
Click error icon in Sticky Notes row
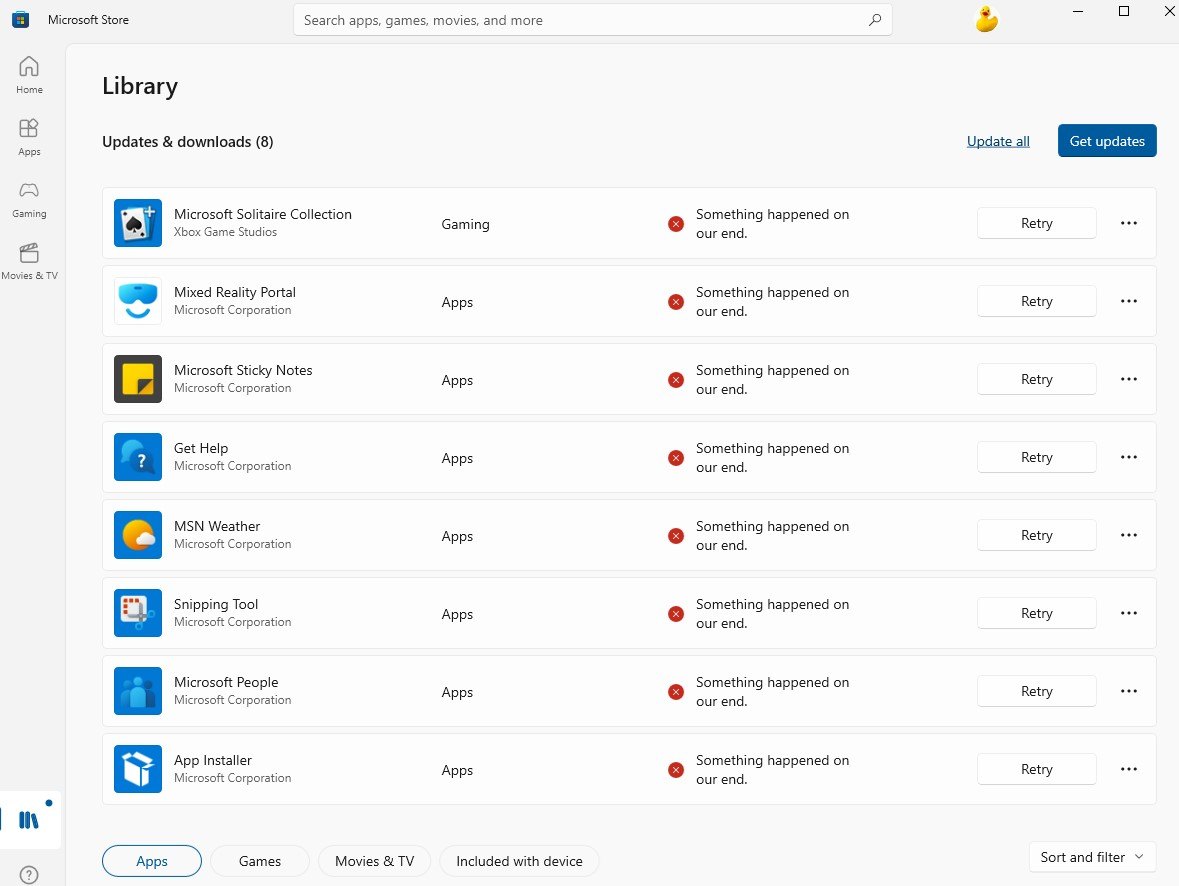[x=676, y=380]
